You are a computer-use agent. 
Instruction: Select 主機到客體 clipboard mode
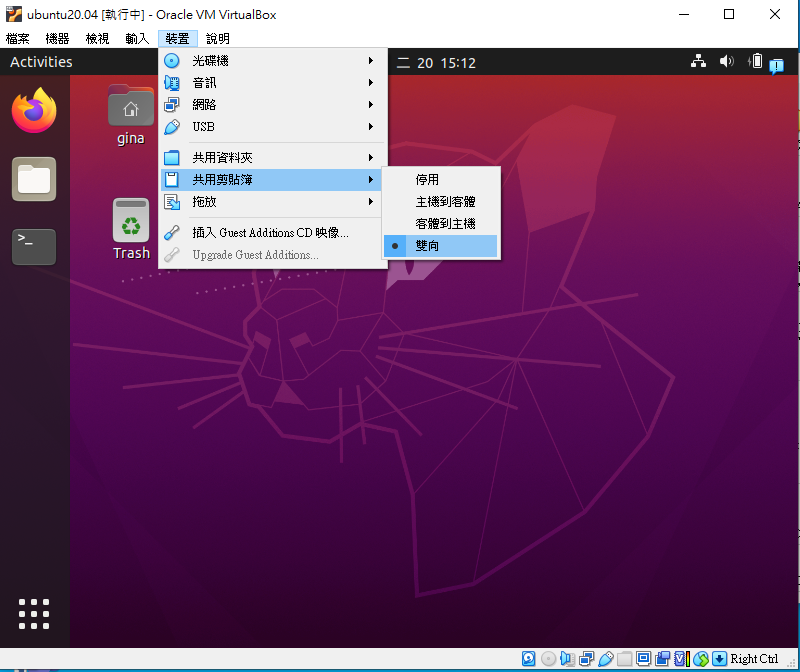[x=441, y=202]
